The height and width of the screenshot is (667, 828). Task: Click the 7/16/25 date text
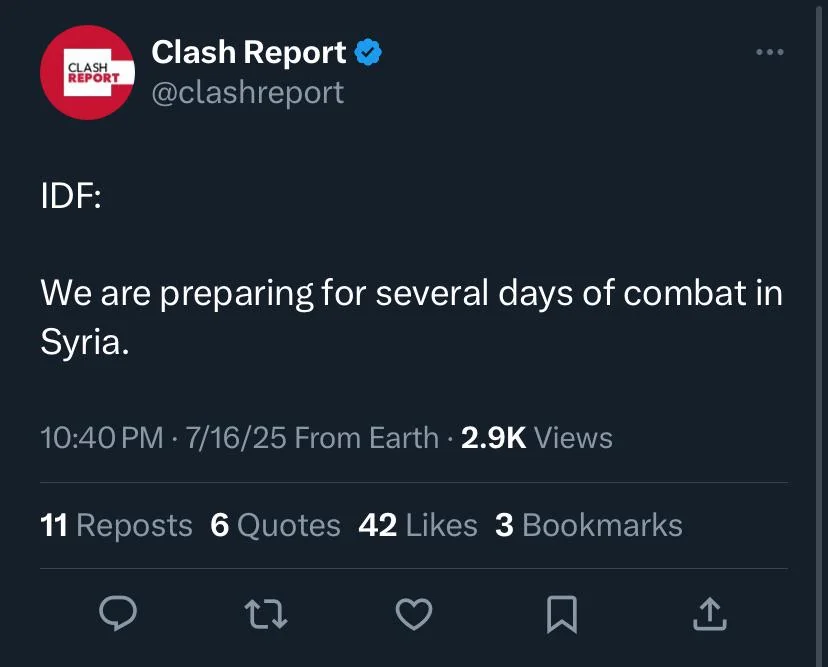[x=236, y=438]
